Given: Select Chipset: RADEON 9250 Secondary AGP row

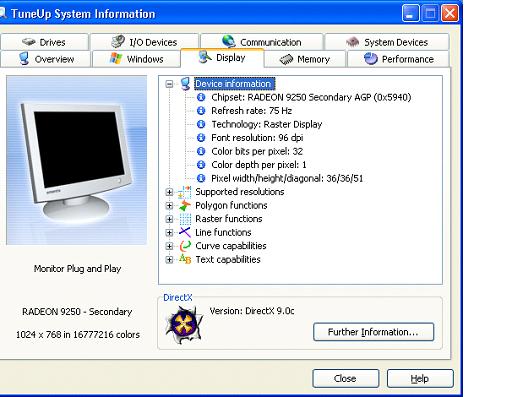Looking at the screenshot, I should click(311, 97).
